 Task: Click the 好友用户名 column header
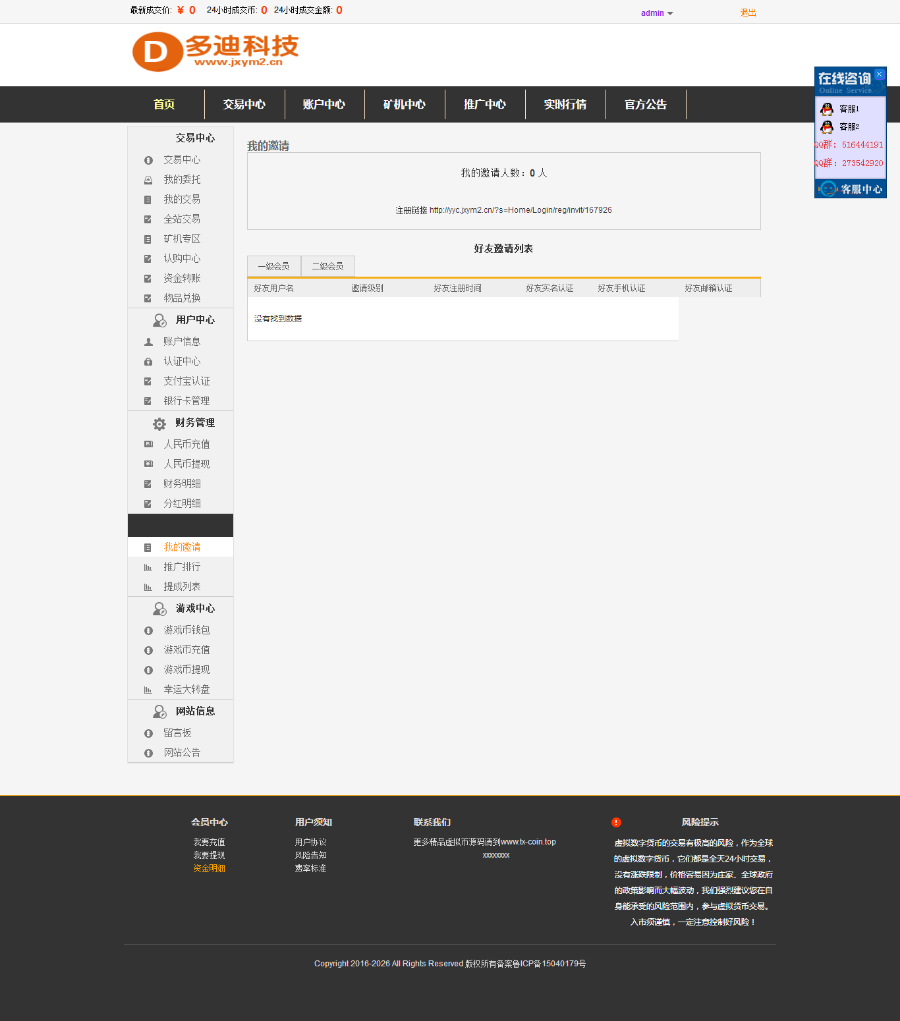[274, 288]
